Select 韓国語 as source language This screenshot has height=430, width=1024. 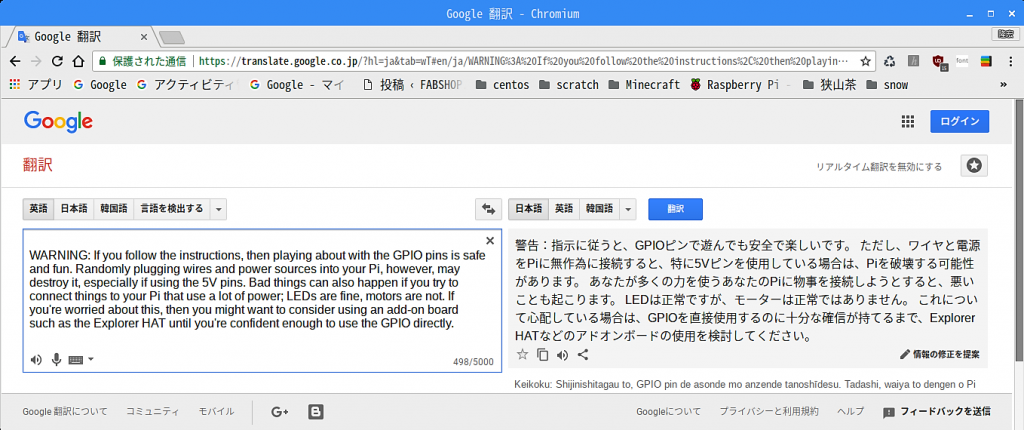(114, 209)
